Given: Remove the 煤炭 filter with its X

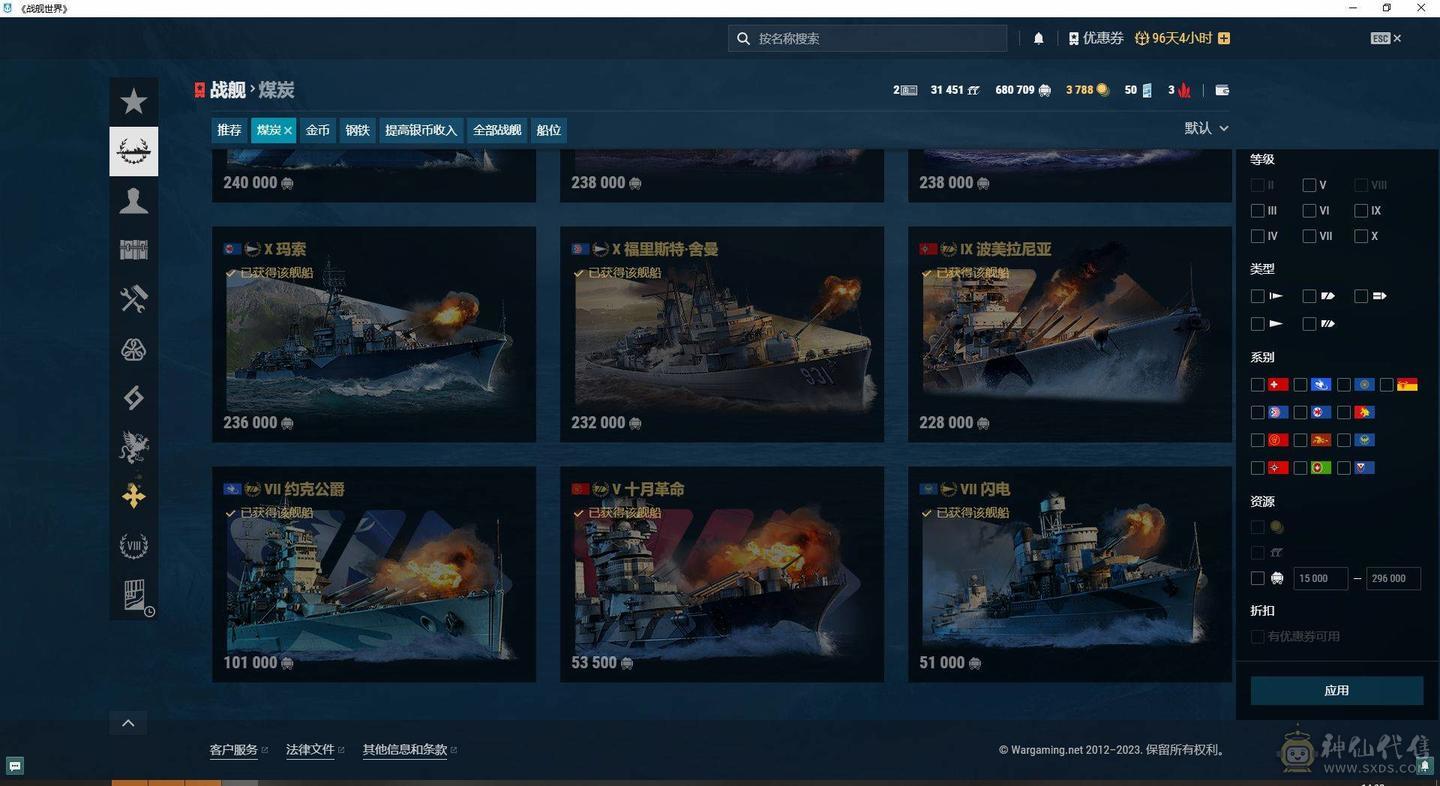Looking at the screenshot, I should [288, 130].
